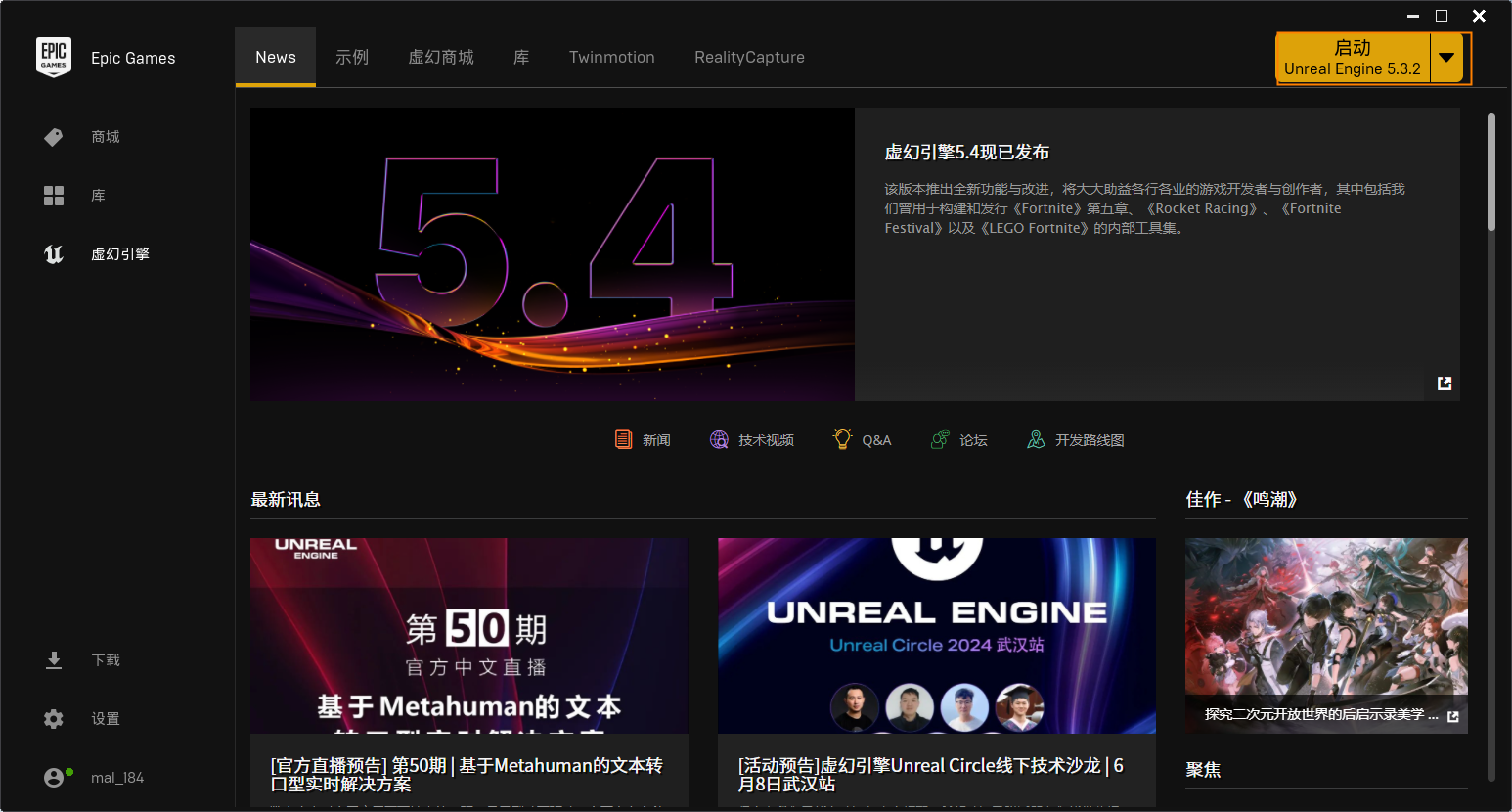Switch to the RealityCapture tab

[749, 58]
